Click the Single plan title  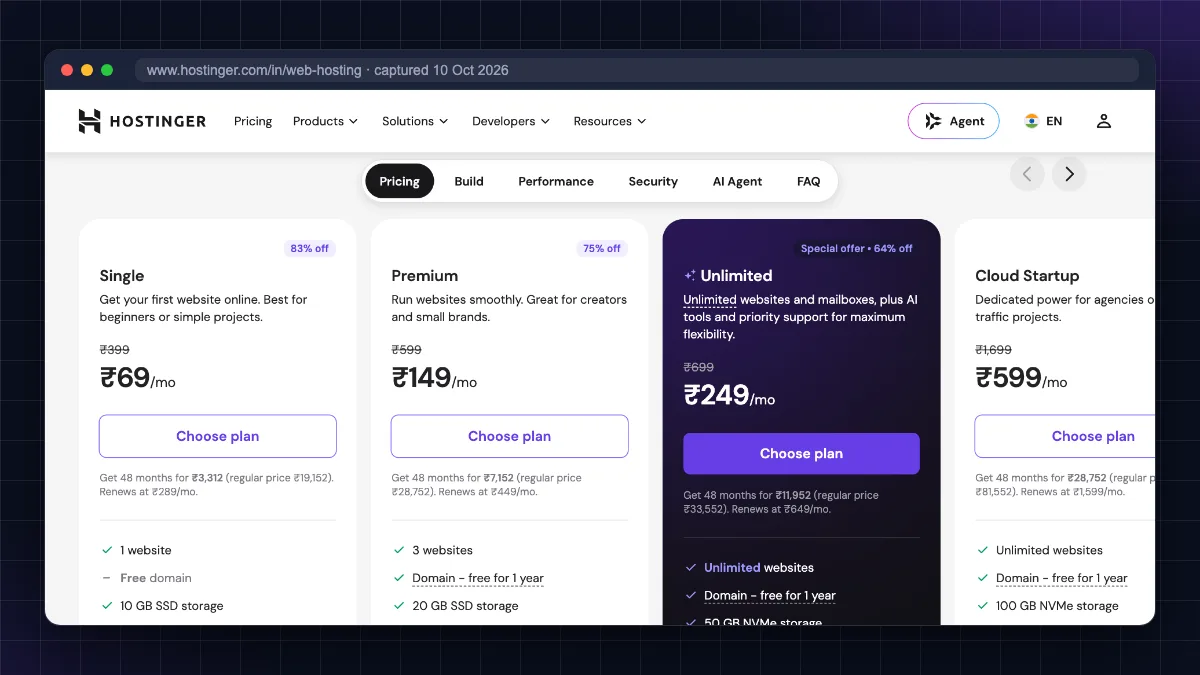tap(122, 276)
